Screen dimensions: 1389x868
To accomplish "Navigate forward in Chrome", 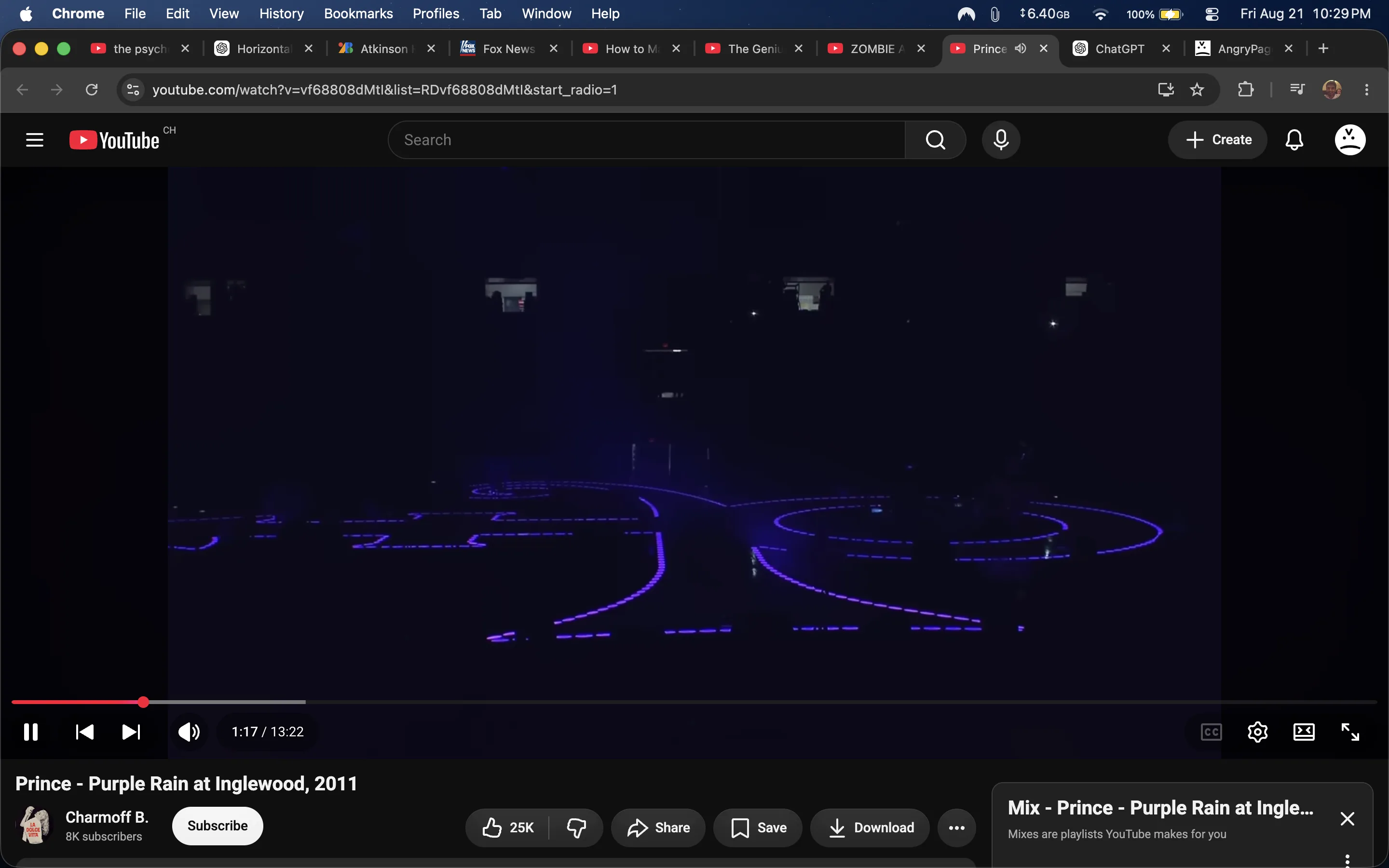I will [x=56, y=90].
